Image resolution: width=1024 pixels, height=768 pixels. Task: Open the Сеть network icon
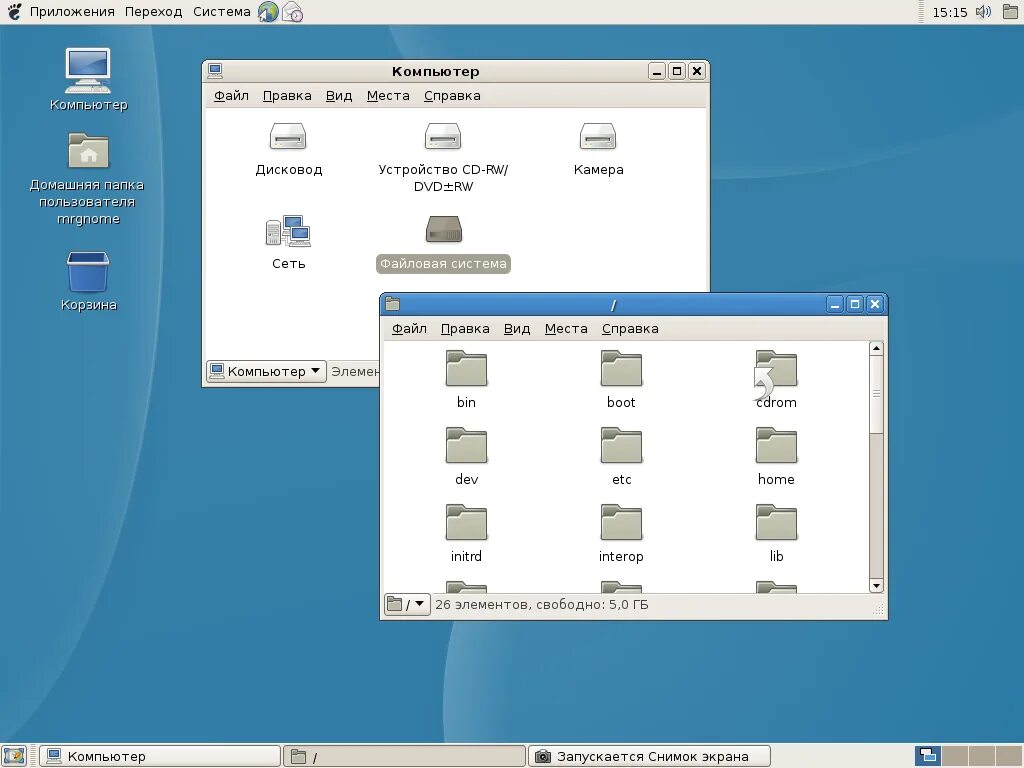coord(288,231)
